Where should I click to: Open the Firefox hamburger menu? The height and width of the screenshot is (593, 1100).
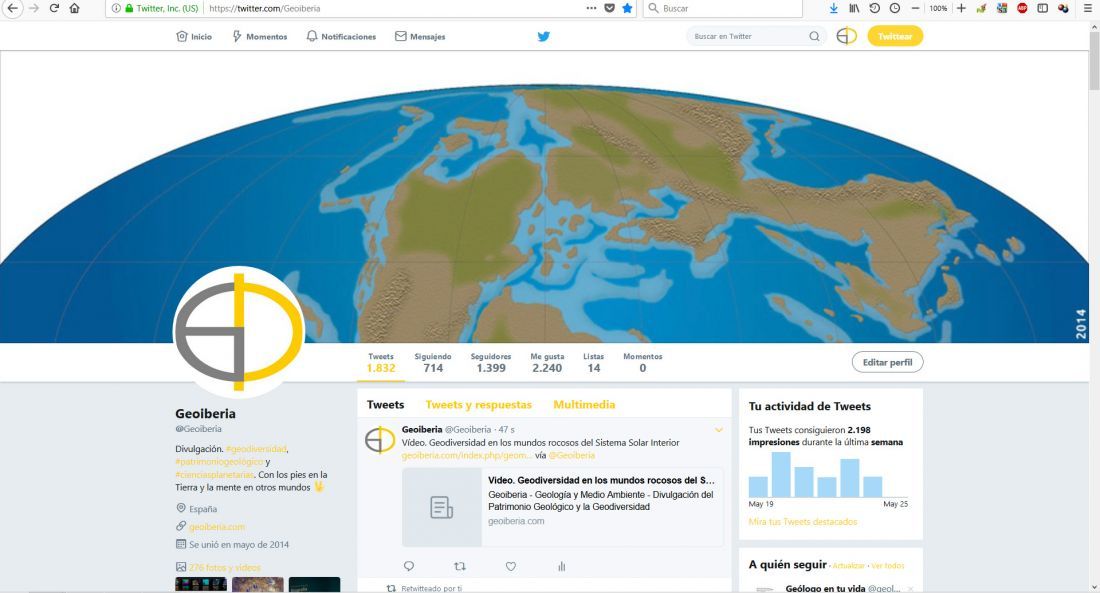pyautogui.click(x=1087, y=8)
